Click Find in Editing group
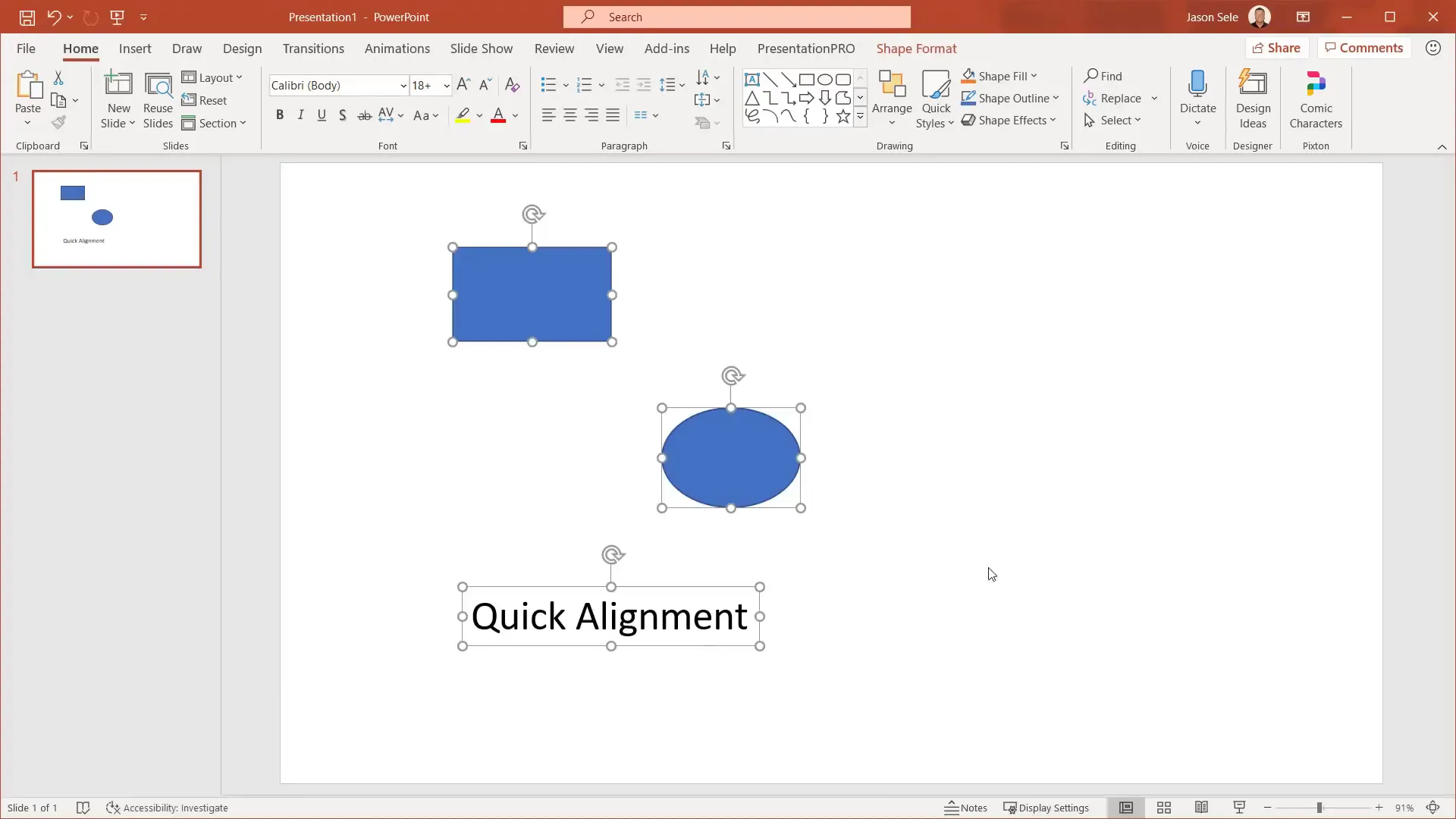This screenshot has width=1456, height=819. pyautogui.click(x=1103, y=76)
